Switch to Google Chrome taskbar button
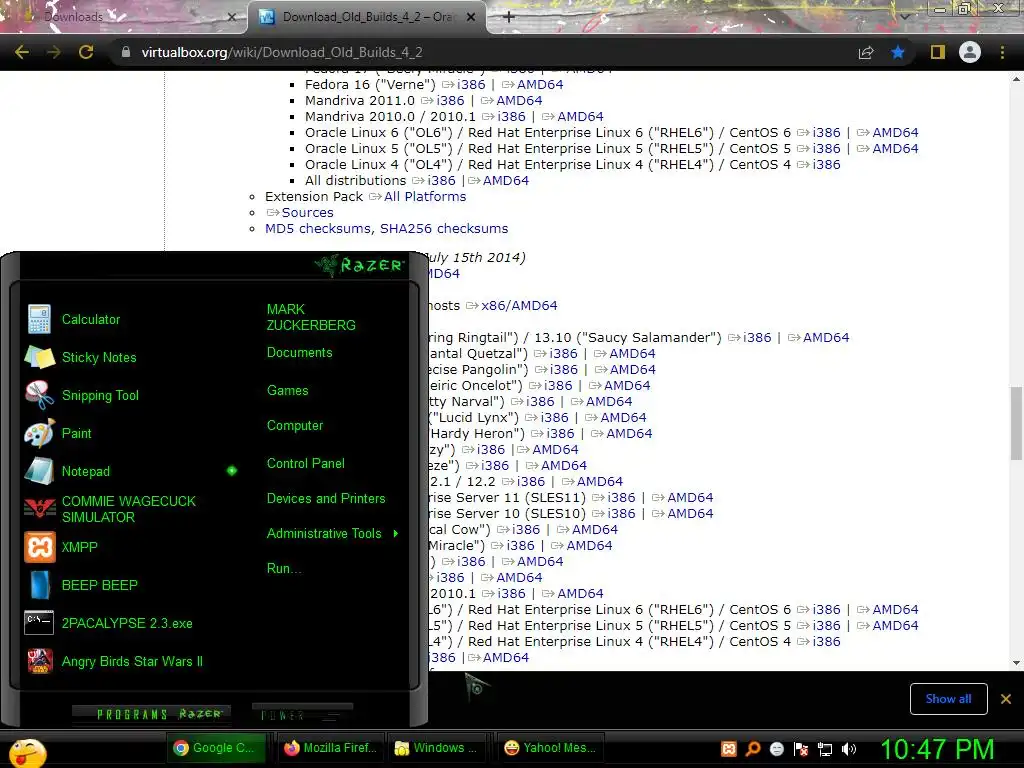1024x768 pixels. [x=218, y=748]
